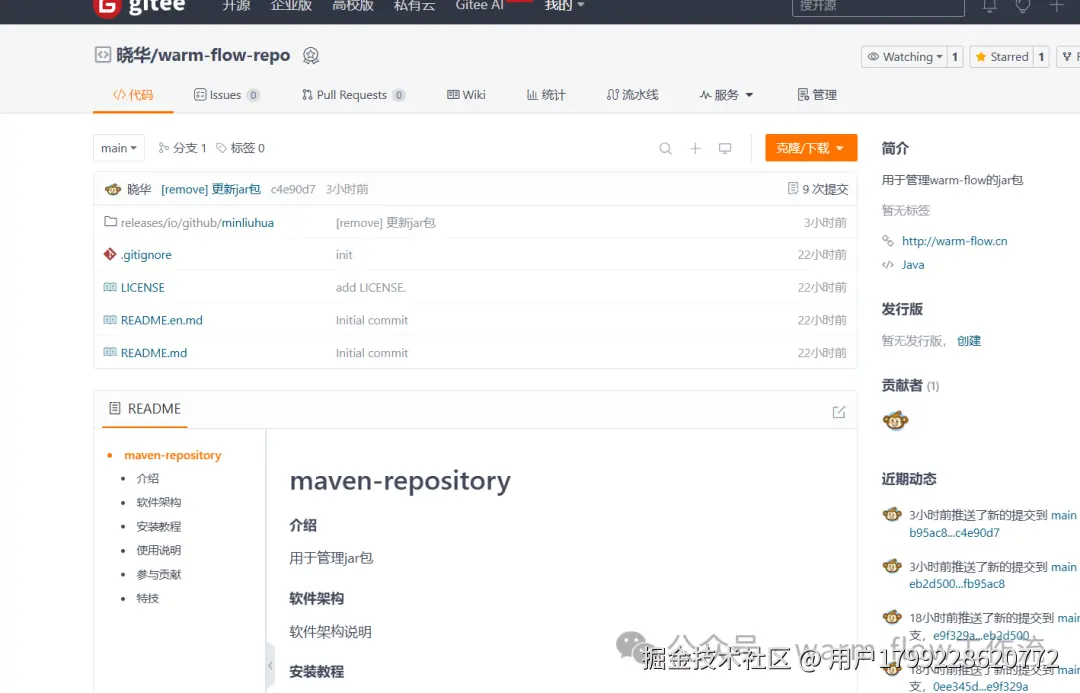Jump to 使用说明 in README outline
Viewport: 1080px width, 693px height.
coord(158,550)
